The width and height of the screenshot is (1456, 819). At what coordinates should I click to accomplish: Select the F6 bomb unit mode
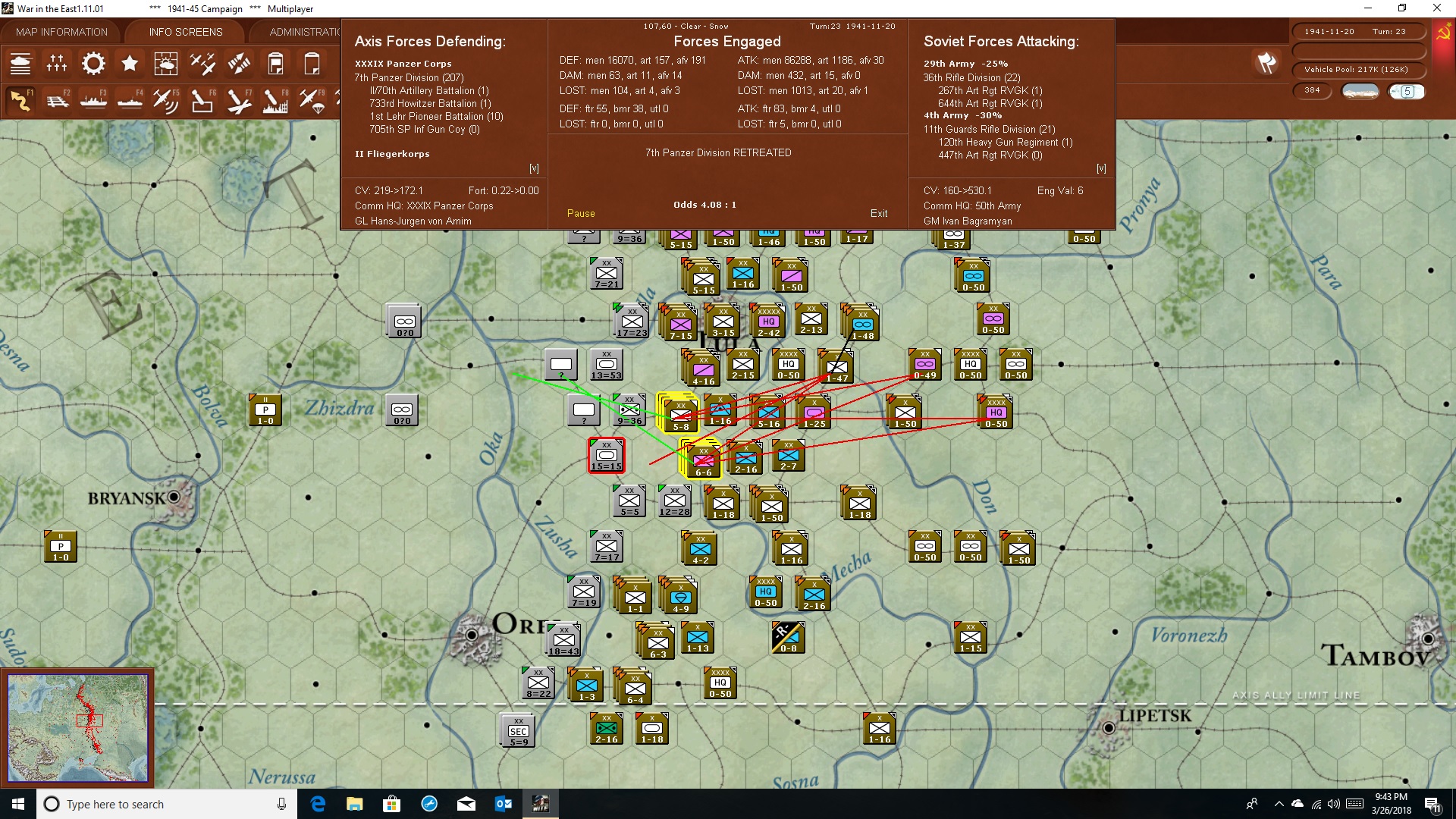tap(202, 100)
